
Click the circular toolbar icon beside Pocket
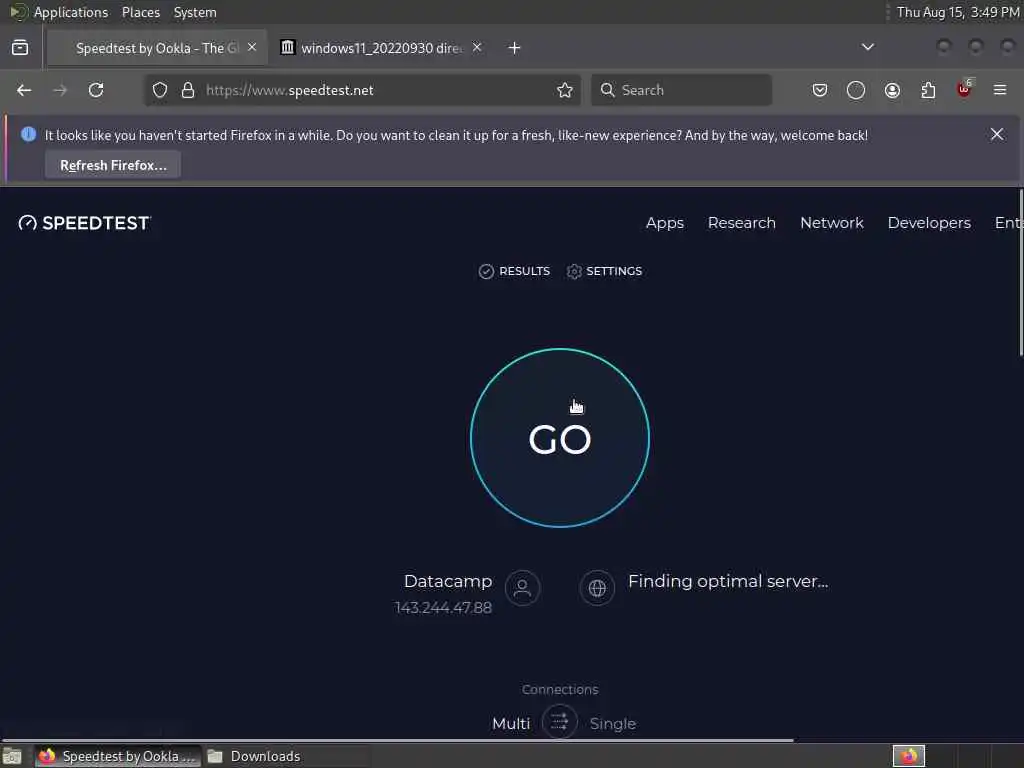(x=856, y=90)
